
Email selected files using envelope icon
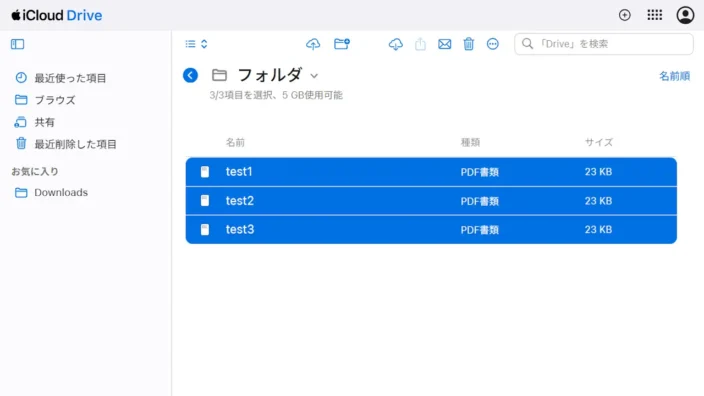[444, 44]
